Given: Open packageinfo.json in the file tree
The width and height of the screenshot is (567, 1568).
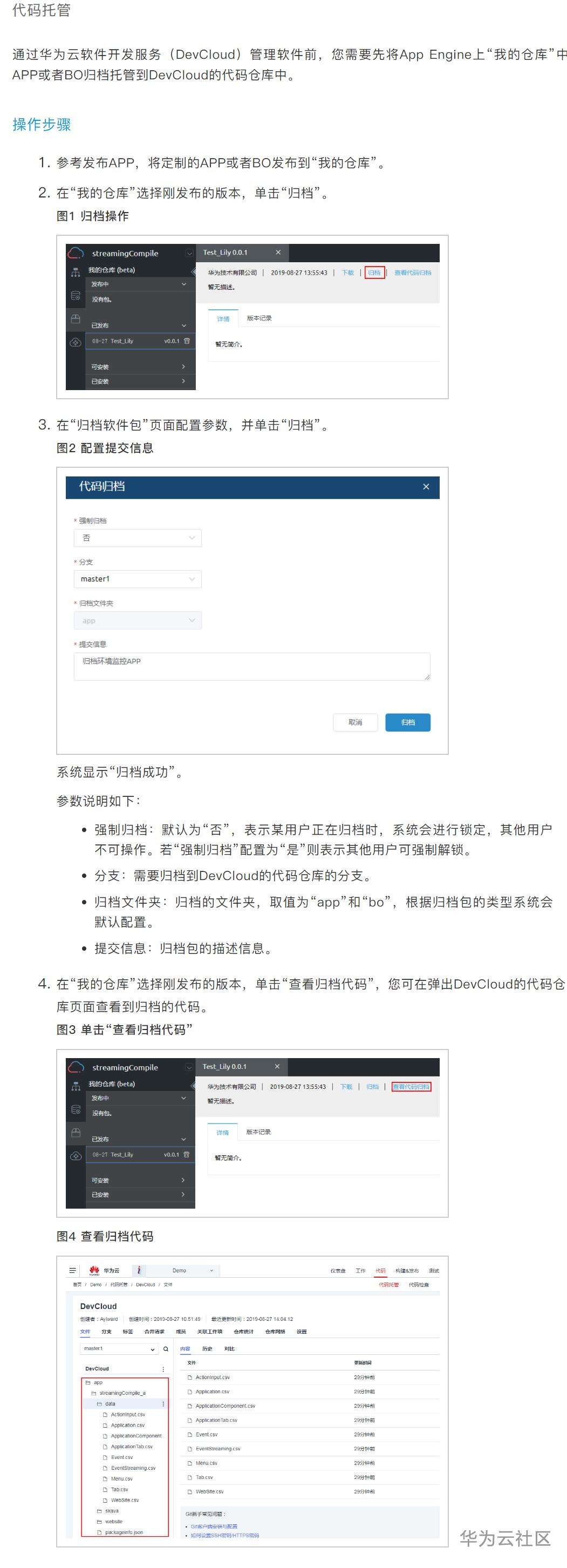Looking at the screenshot, I should [124, 1532].
